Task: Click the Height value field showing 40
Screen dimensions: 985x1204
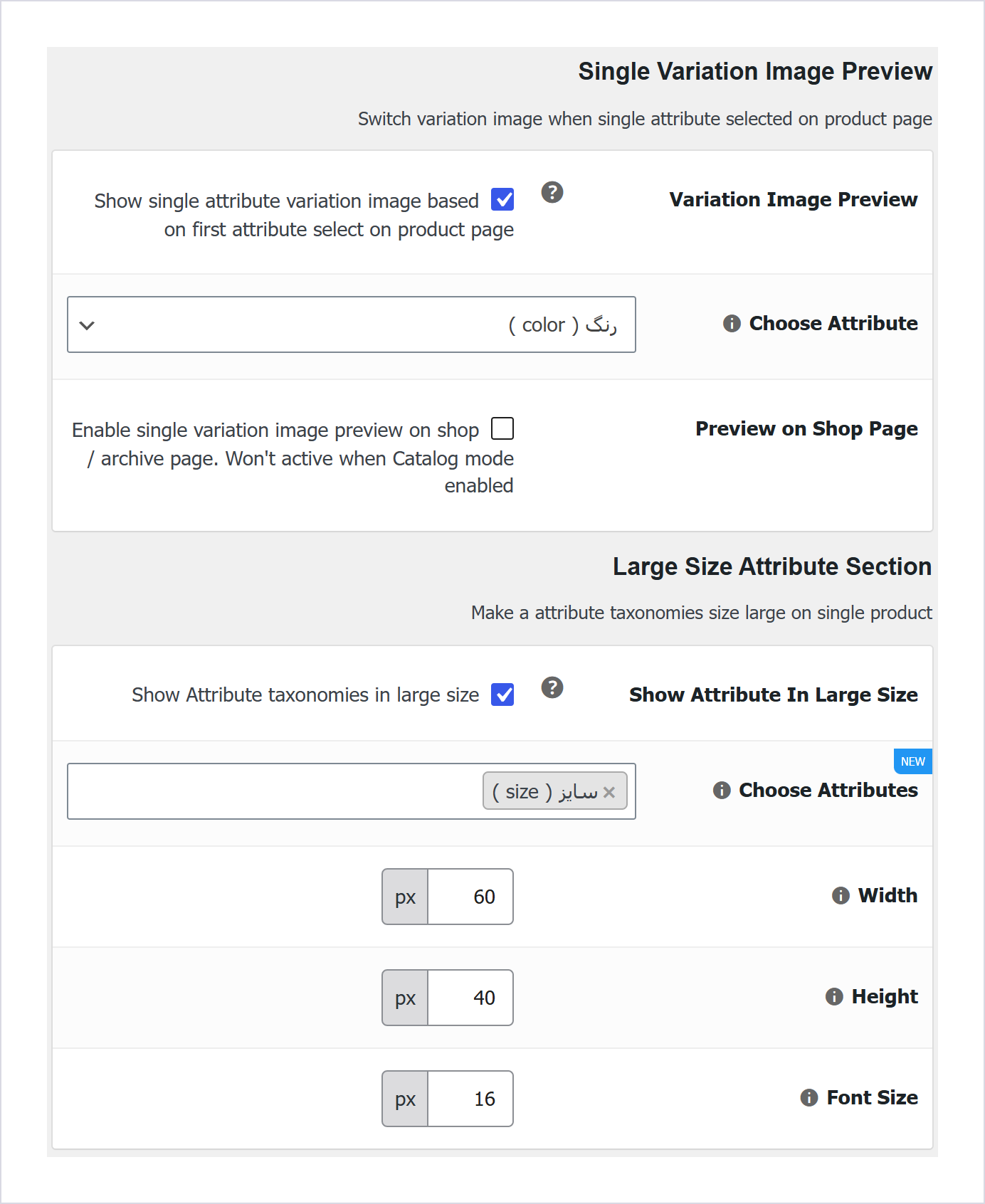Action: click(470, 998)
